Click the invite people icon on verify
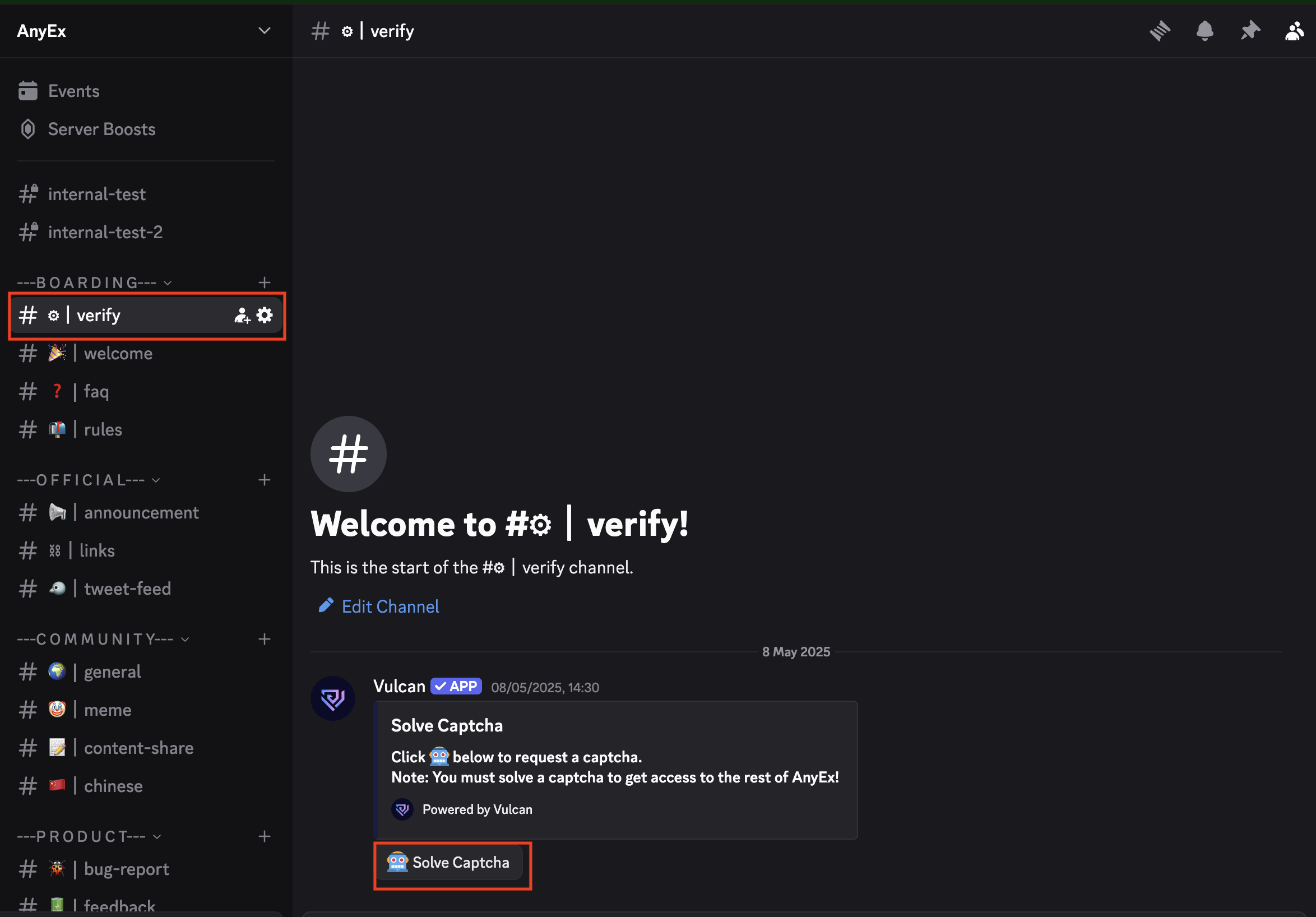Image resolution: width=1316 pixels, height=917 pixels. click(242, 315)
